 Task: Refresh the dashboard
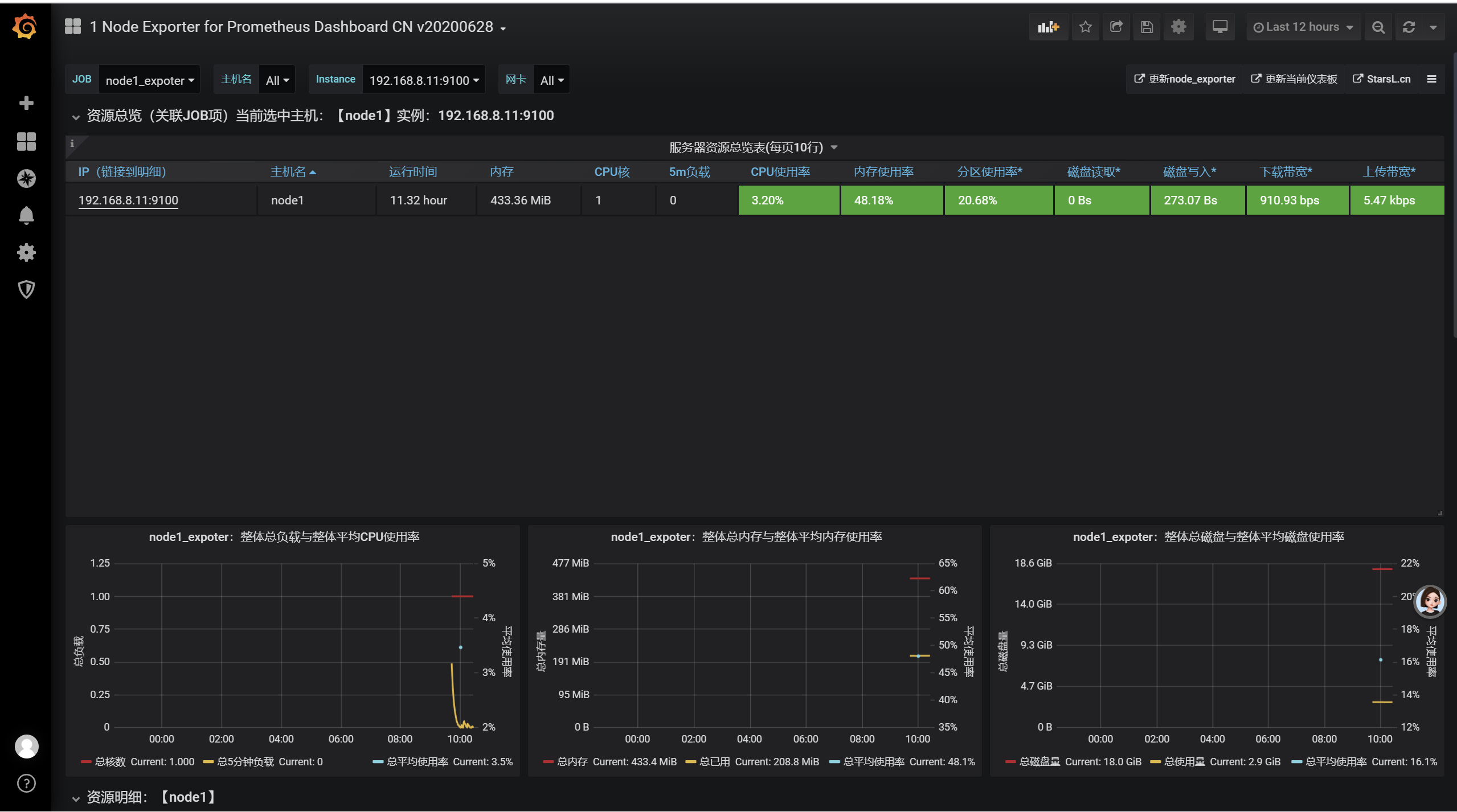point(1409,27)
